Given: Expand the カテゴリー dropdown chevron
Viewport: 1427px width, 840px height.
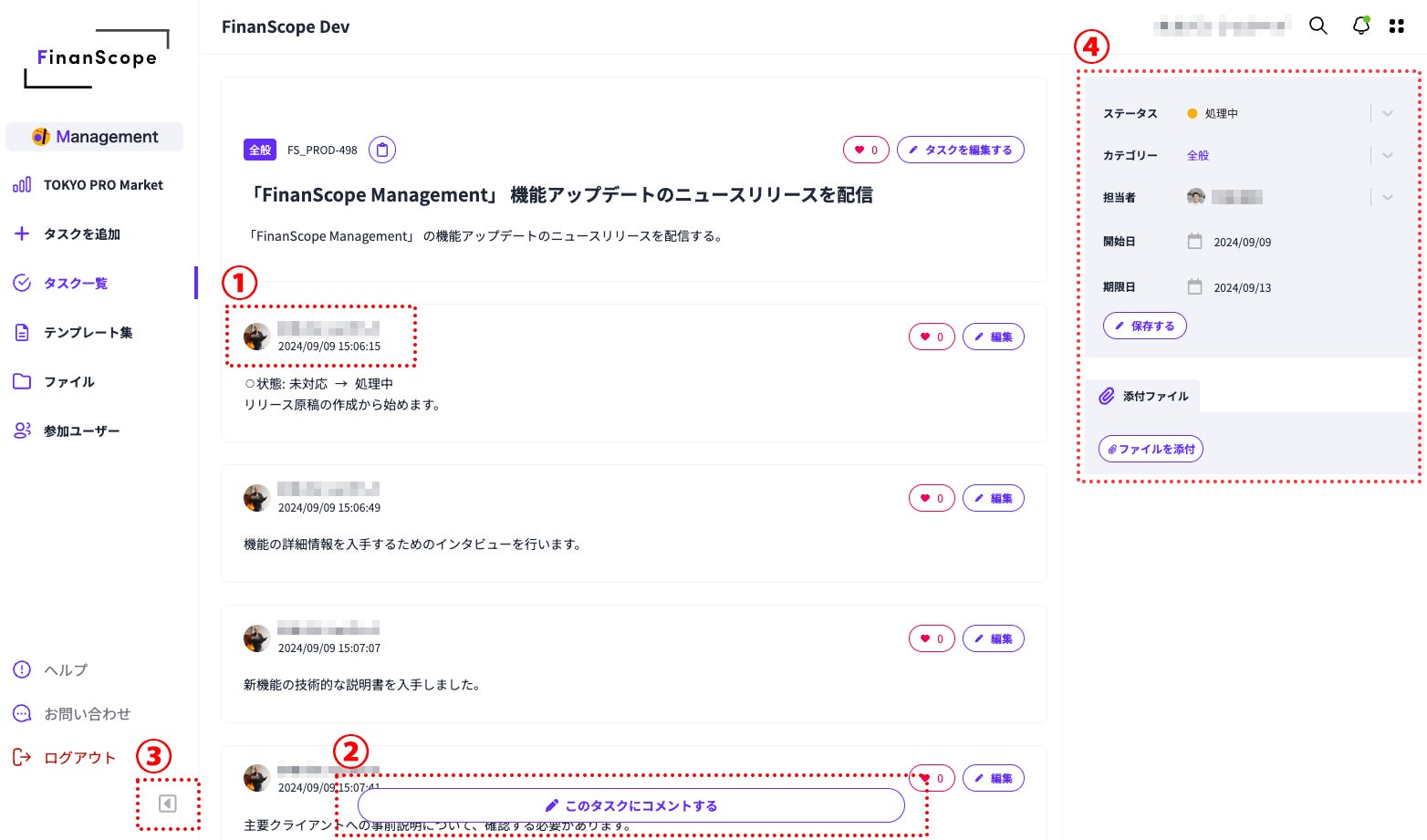Looking at the screenshot, I should pos(1387,155).
